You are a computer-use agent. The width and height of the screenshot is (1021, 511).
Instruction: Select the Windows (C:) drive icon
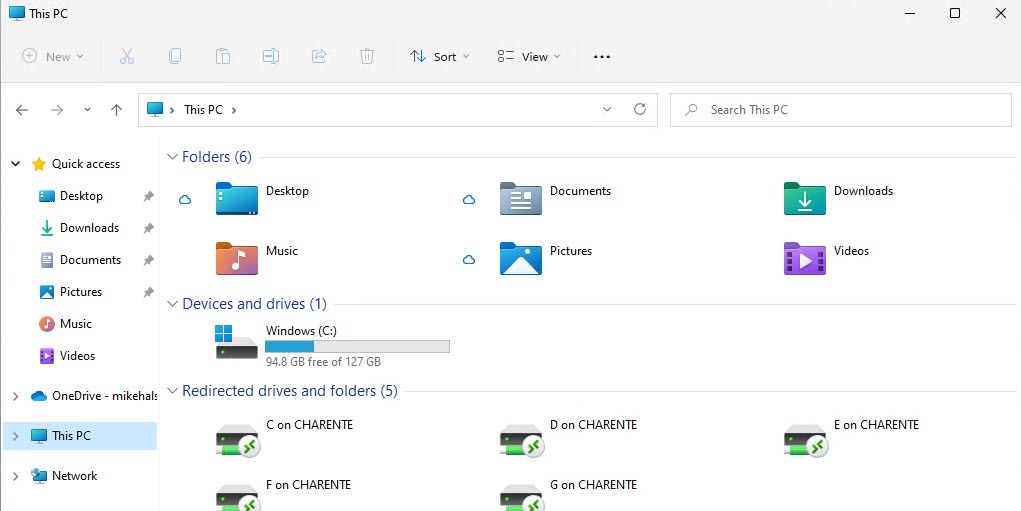click(x=236, y=342)
